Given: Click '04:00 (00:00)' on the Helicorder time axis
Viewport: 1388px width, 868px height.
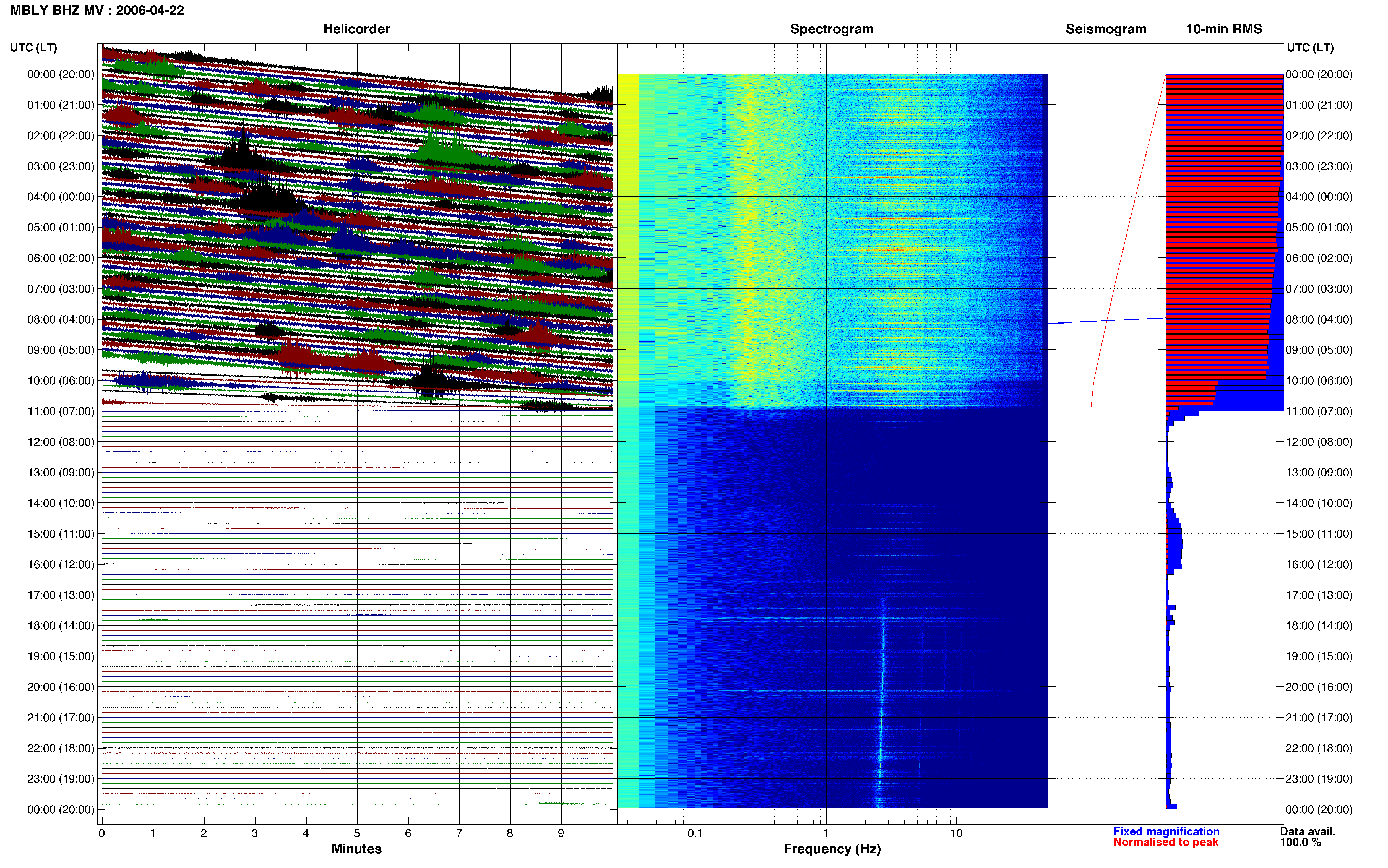Looking at the screenshot, I should 61,197.
